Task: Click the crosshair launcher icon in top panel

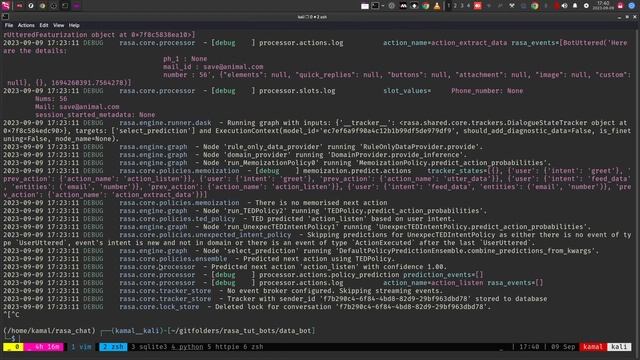Action: point(53,6)
